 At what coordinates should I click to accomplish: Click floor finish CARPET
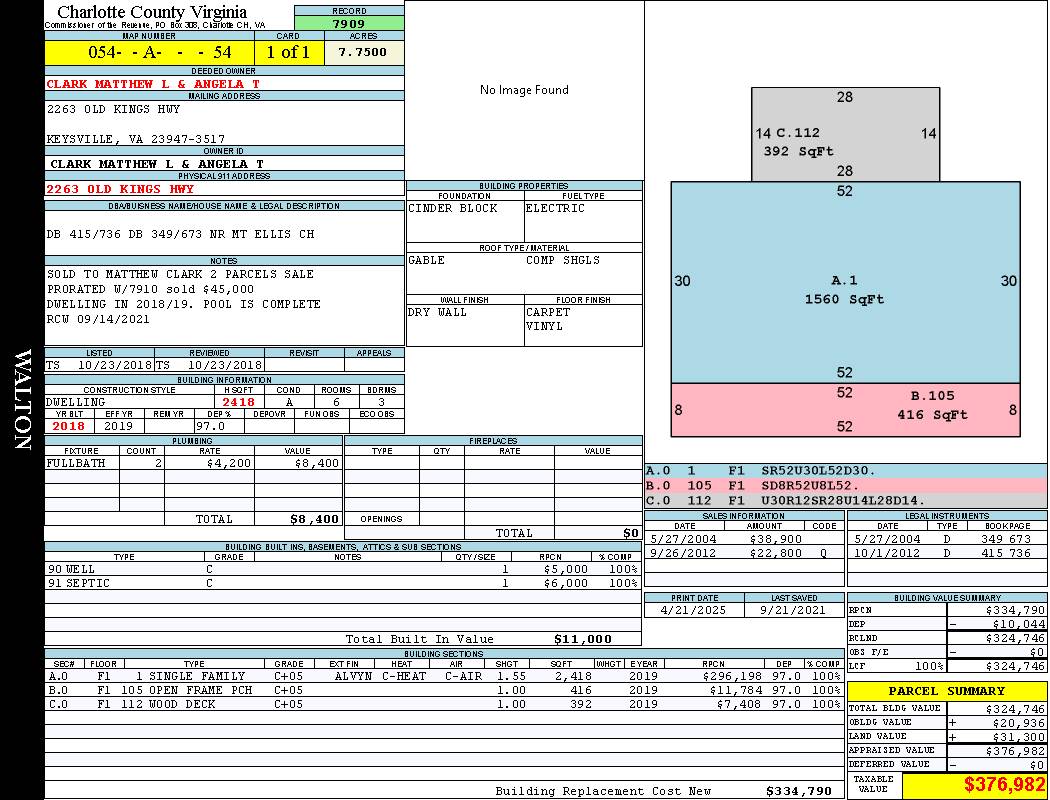point(548,312)
